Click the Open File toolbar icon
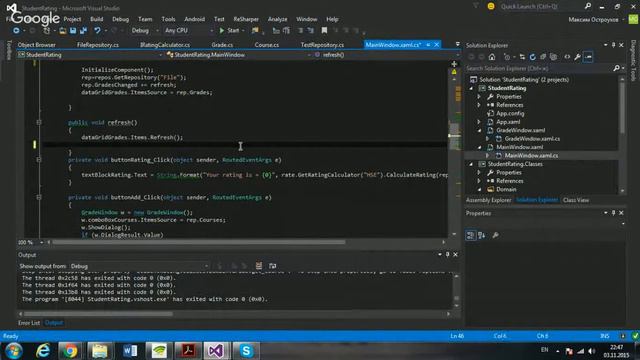Viewport: 640px width, 360px height. coord(62,31)
